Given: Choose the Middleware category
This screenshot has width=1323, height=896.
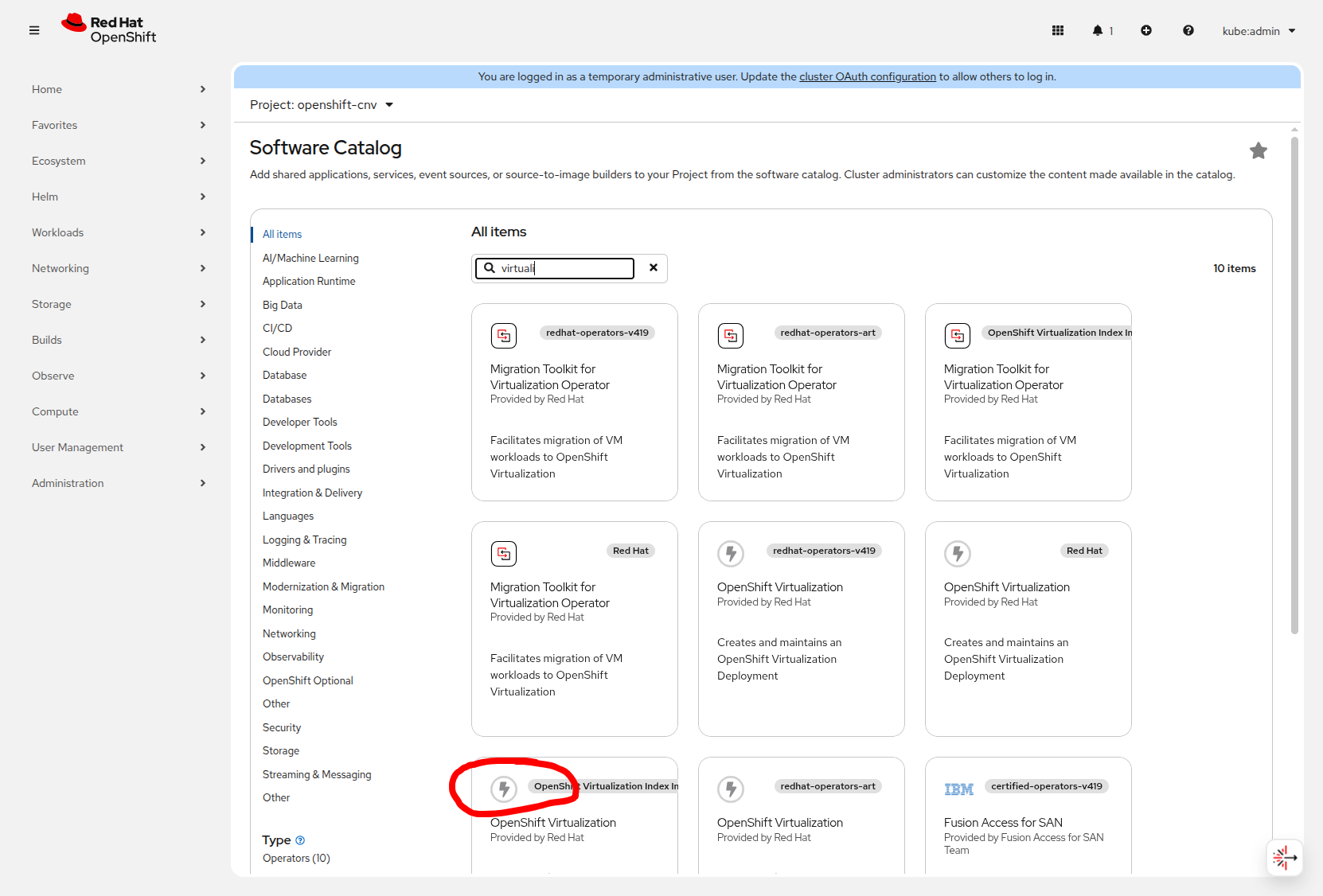Looking at the screenshot, I should (289, 563).
